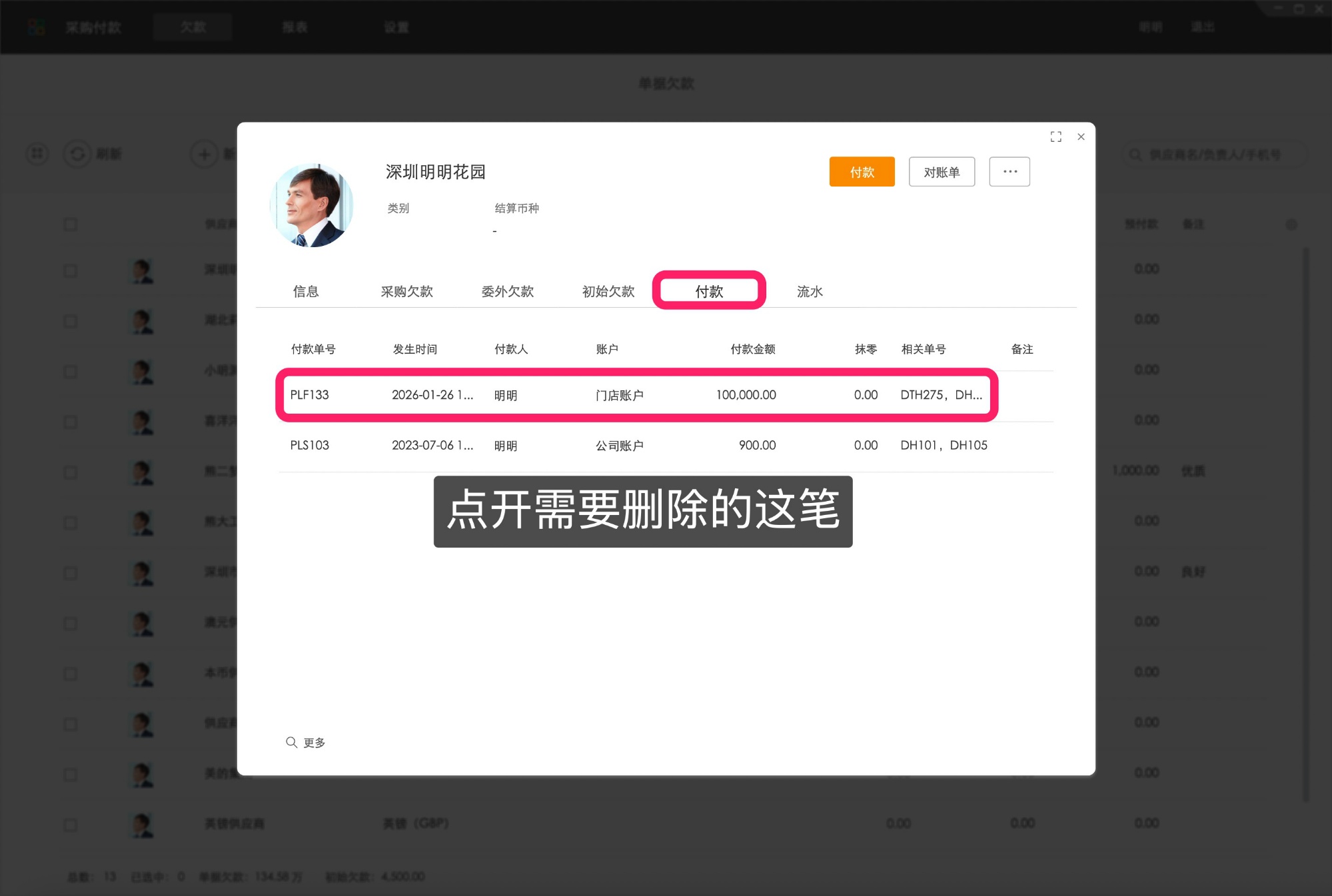1332x896 pixels.
Task: Expand the supplier dialog to fullscreen
Action: coord(1055,137)
